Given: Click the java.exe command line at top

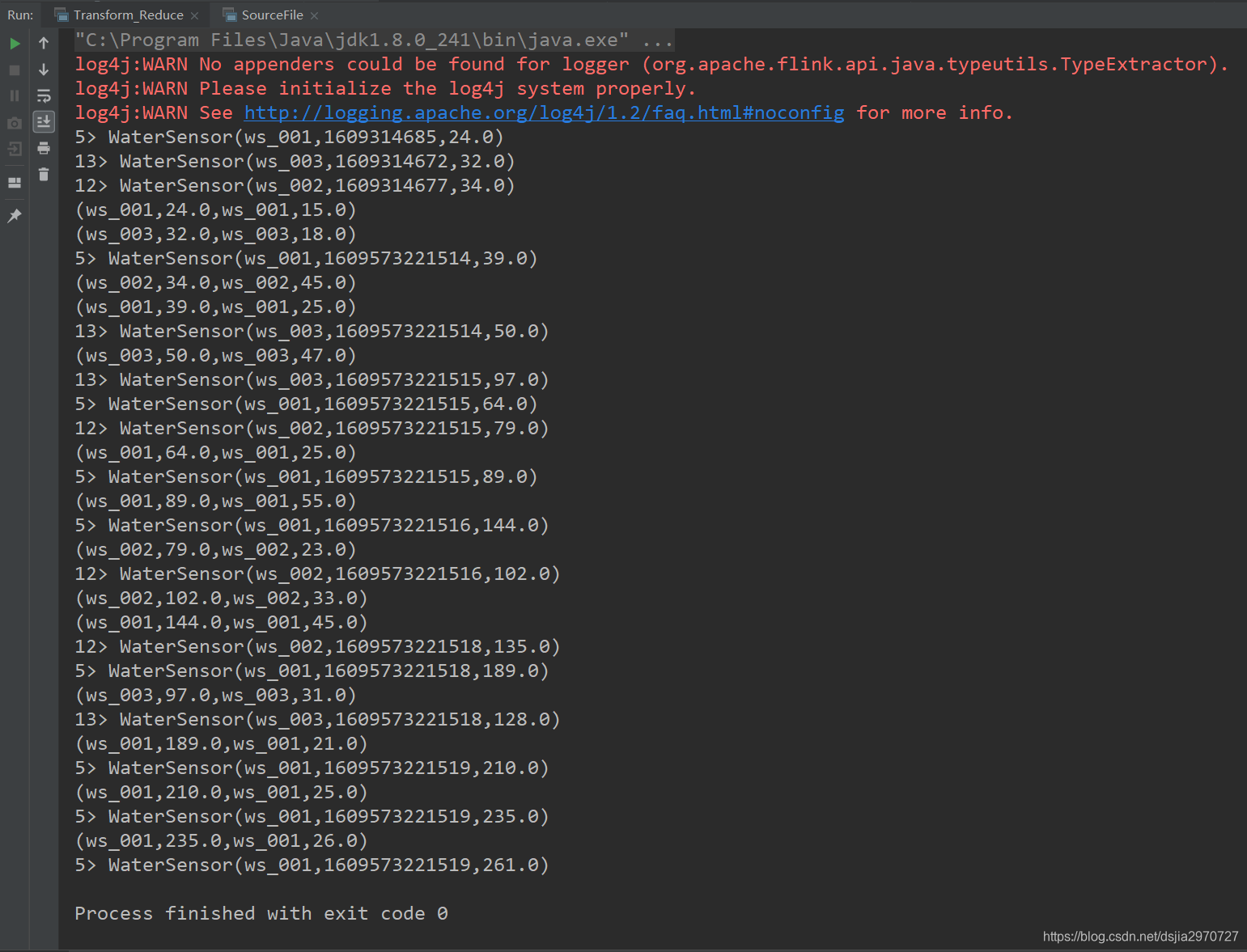Looking at the screenshot, I should [x=374, y=40].
